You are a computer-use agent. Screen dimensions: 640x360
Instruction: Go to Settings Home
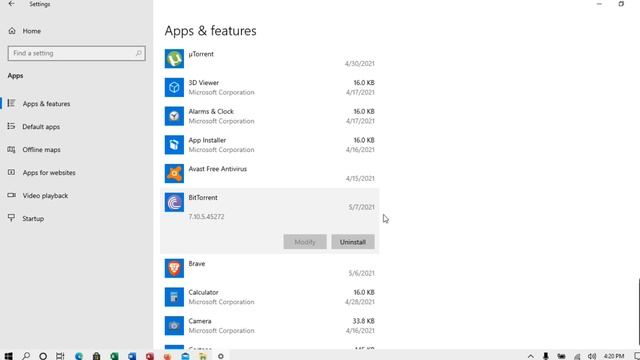tap(31, 31)
